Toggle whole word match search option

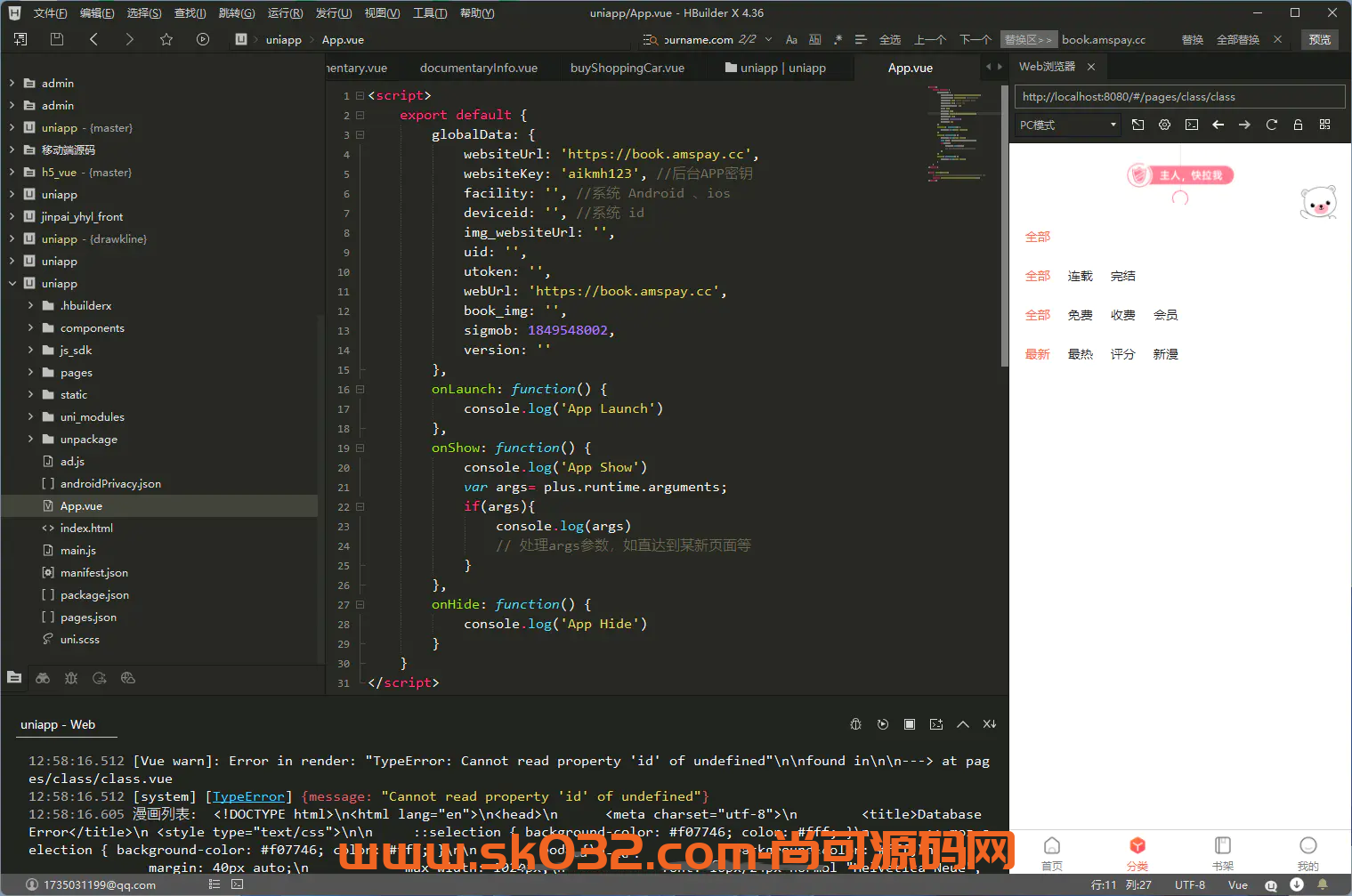coord(814,39)
